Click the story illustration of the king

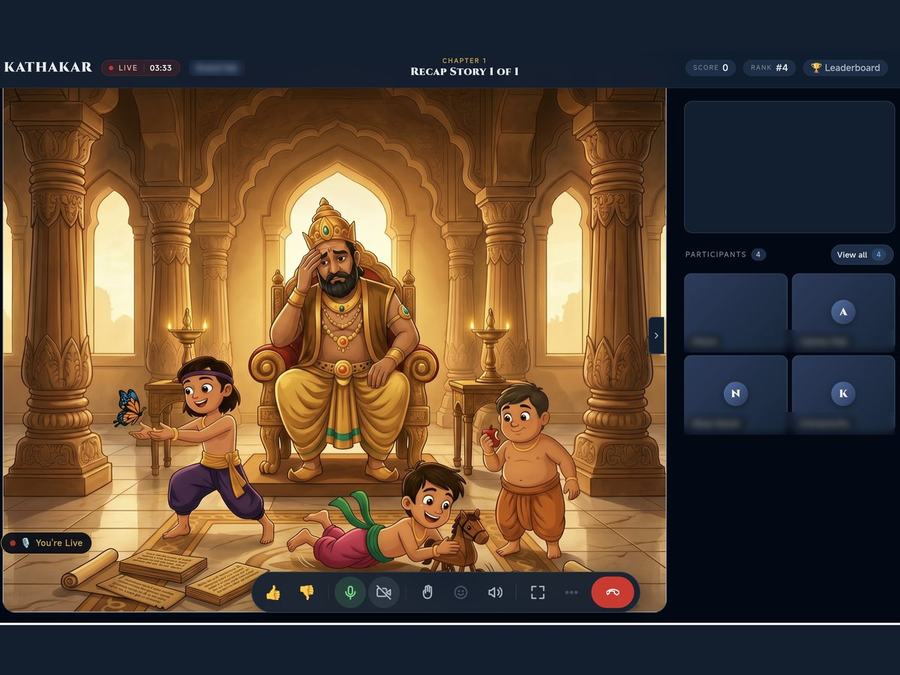click(x=335, y=350)
